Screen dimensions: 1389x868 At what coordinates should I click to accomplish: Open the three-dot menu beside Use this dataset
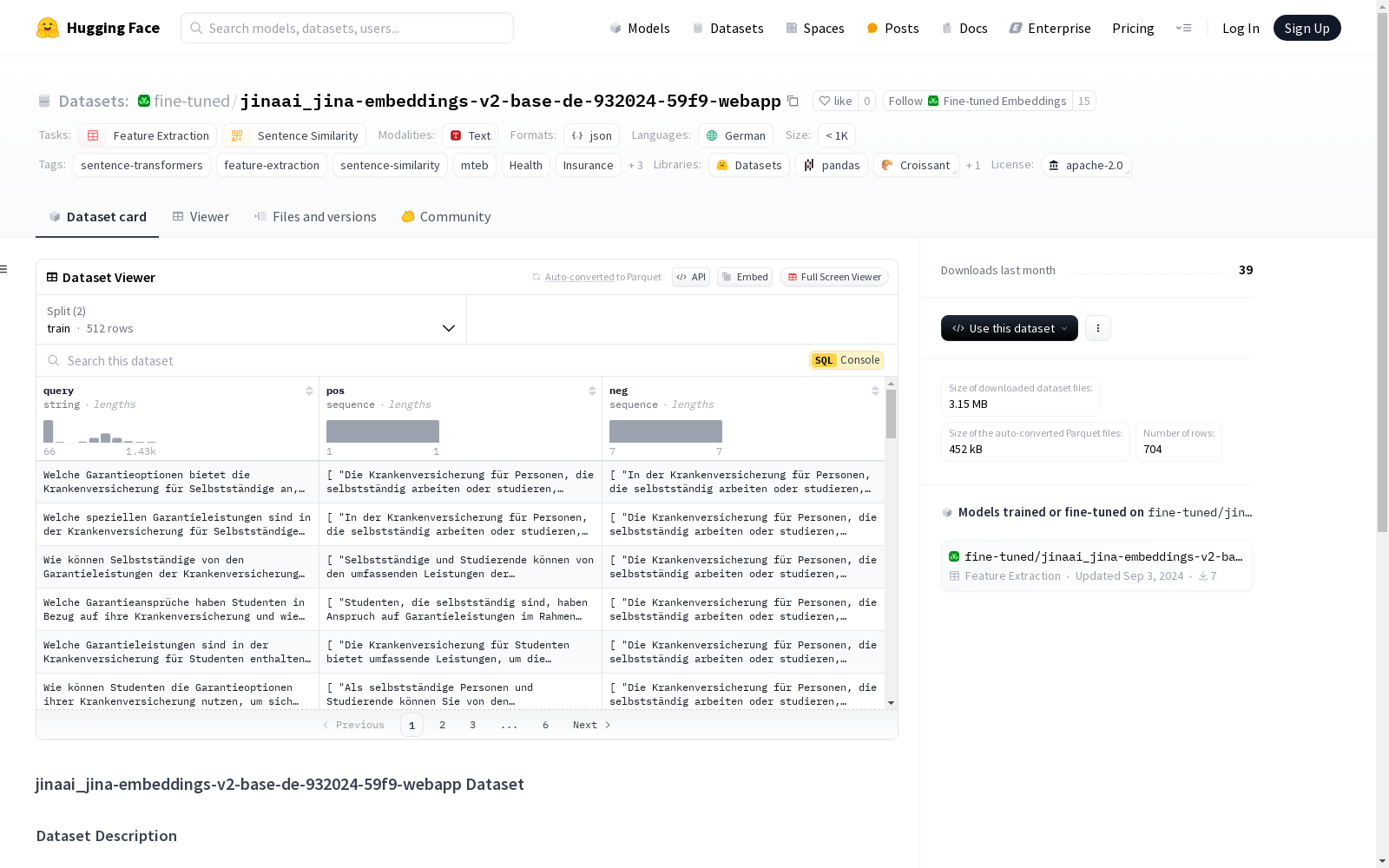point(1098,328)
